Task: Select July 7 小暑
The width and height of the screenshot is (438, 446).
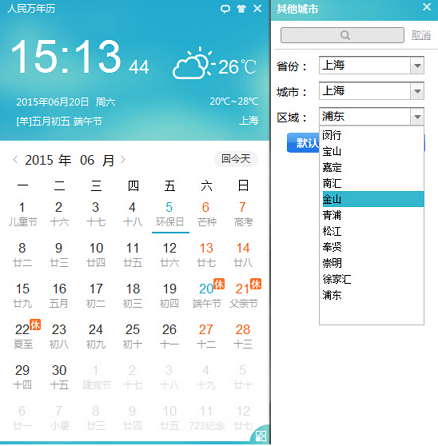Action: pyautogui.click(x=59, y=418)
